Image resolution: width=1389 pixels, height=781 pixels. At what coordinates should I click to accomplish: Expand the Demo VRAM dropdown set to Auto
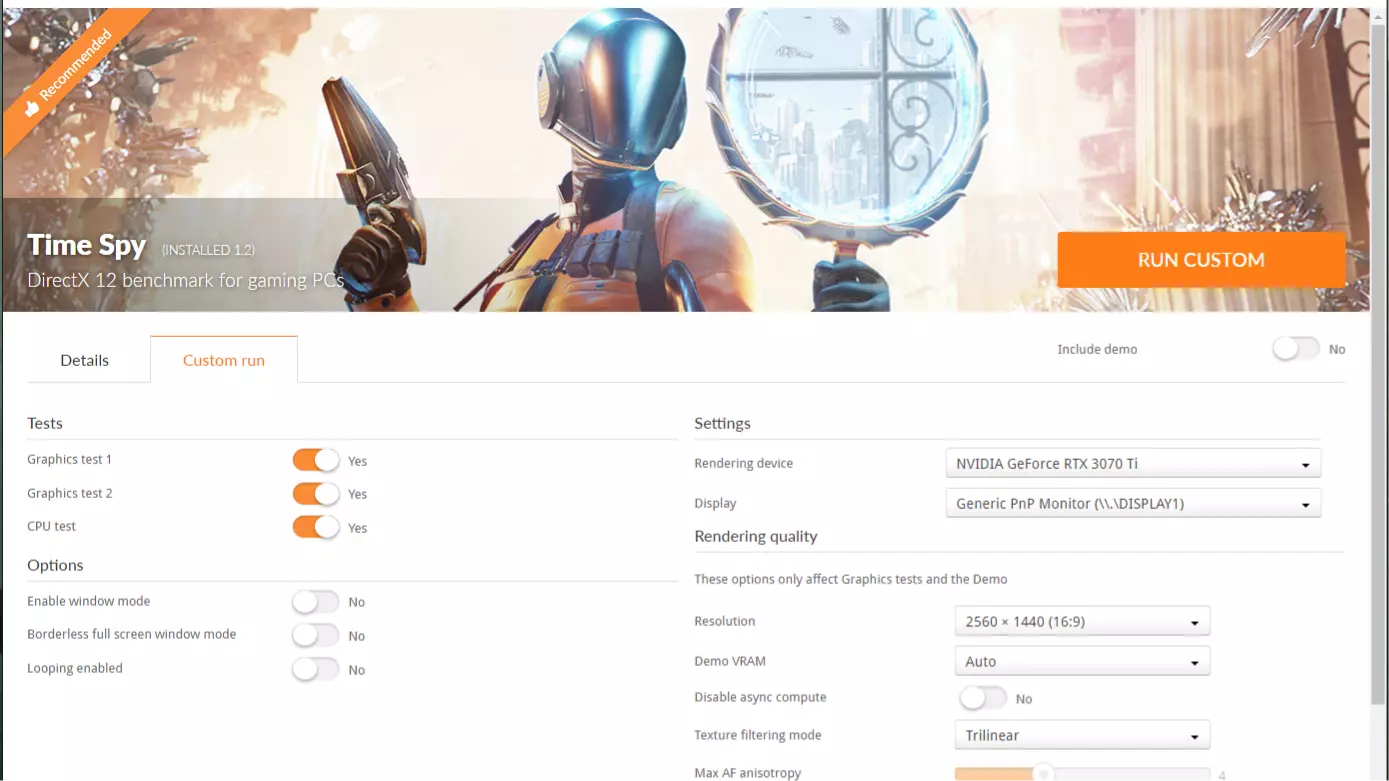1082,661
